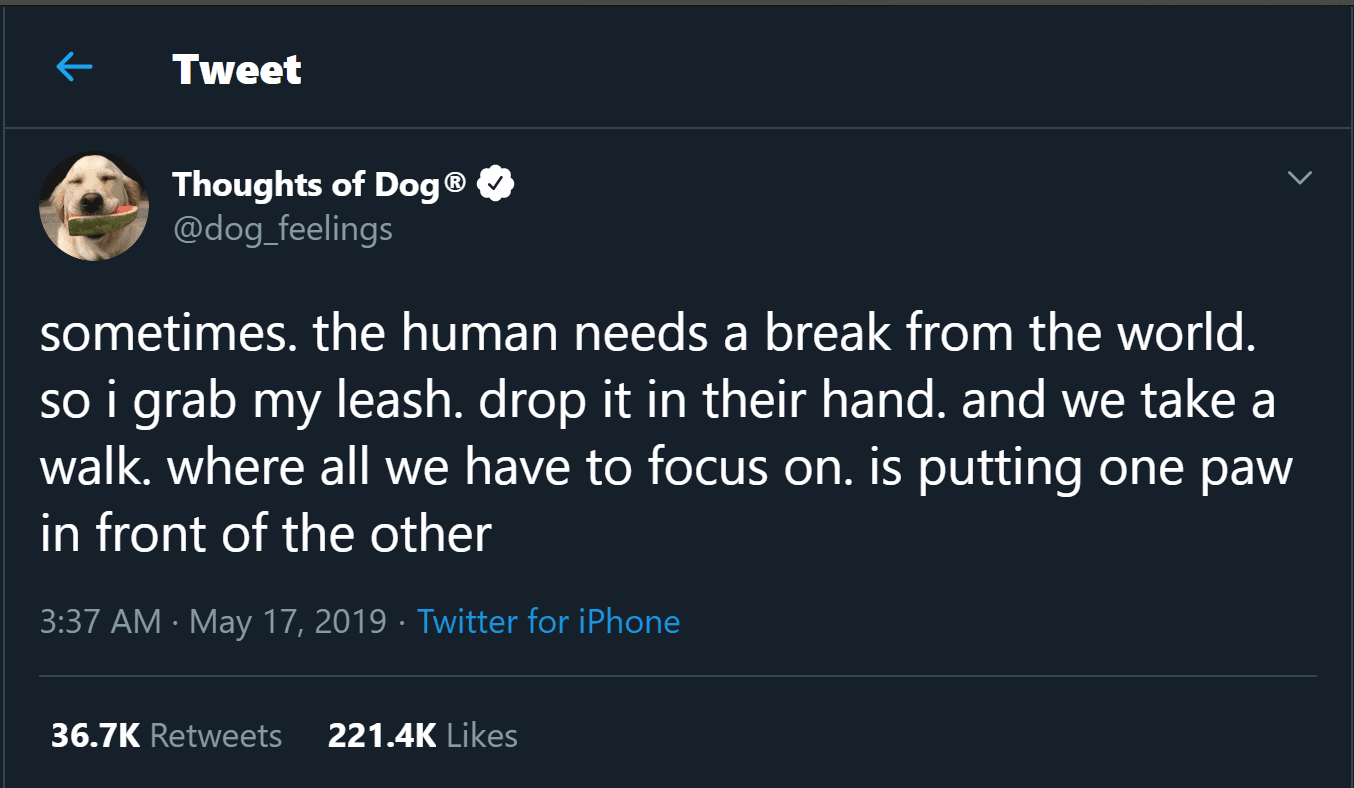Click the tweet line starting 'walk. where all'

point(666,467)
